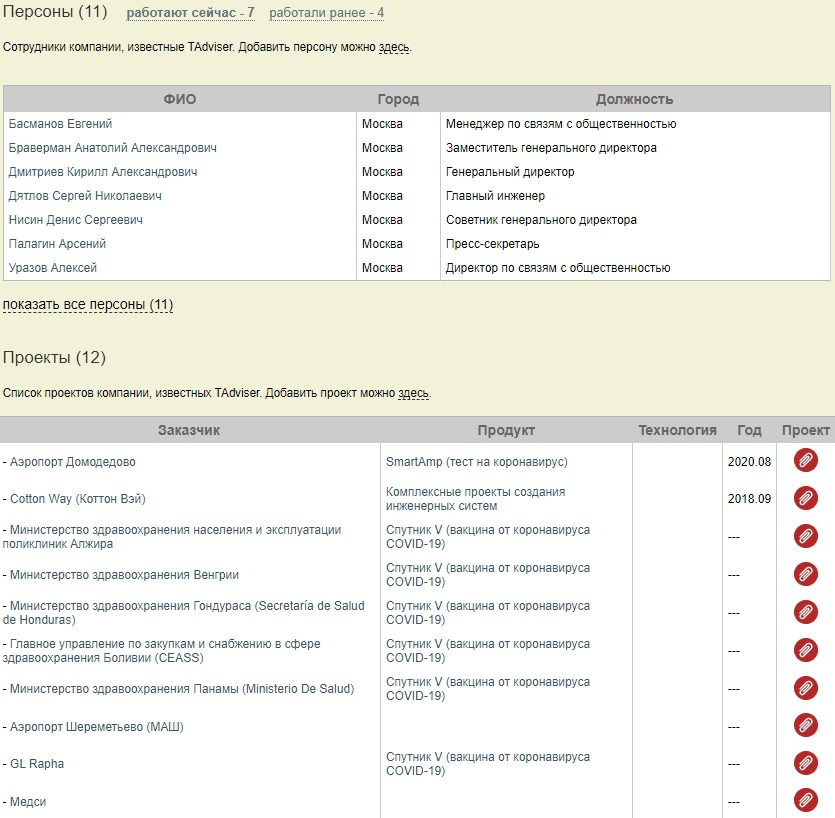835x818 pixels.
Task: Open SmartAmp (тест на коронавирус) product
Action: pos(476,462)
